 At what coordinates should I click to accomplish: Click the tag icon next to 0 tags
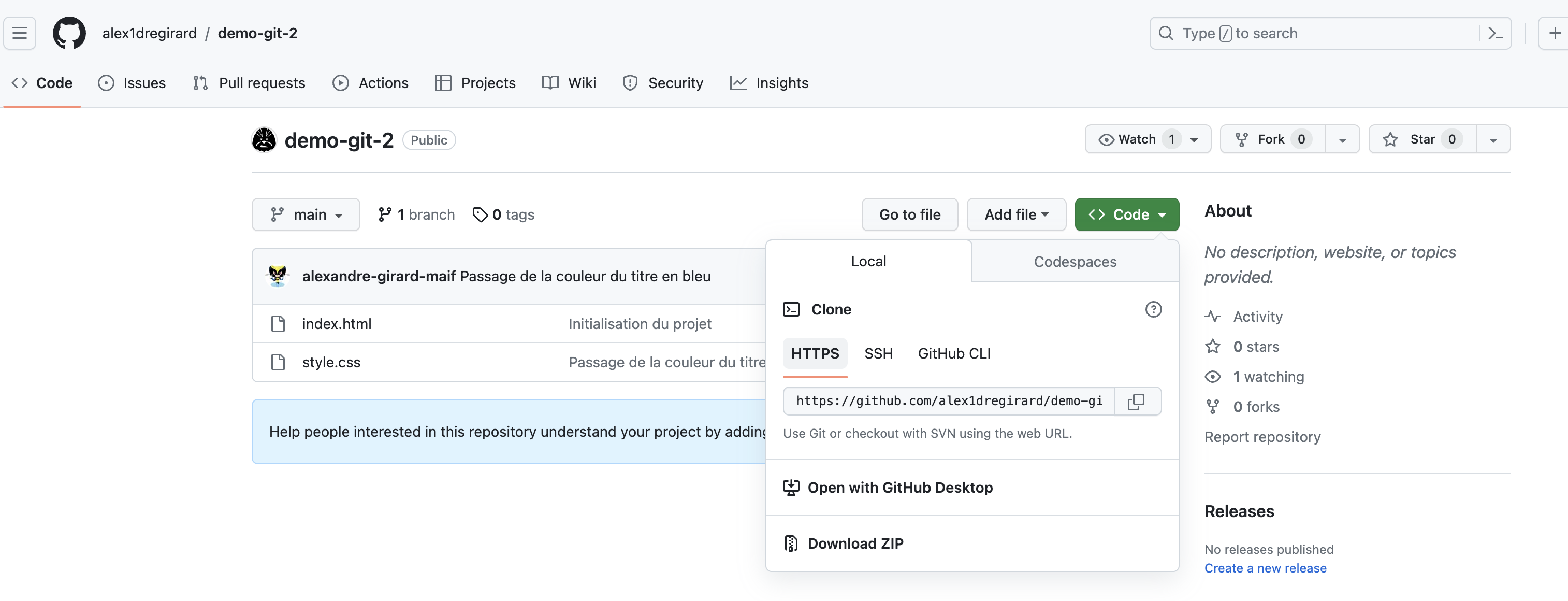[x=480, y=214]
